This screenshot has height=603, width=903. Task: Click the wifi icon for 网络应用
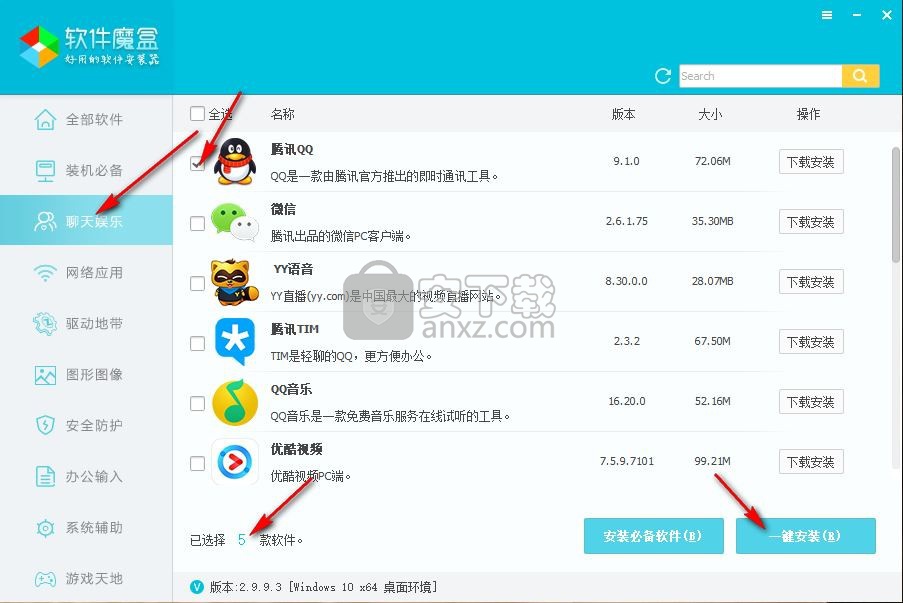coord(45,272)
